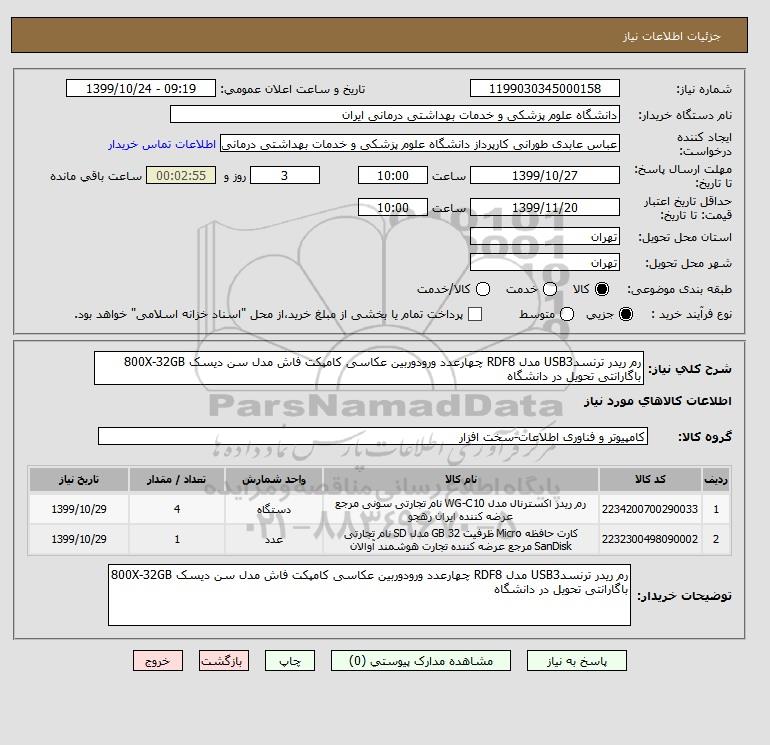Click the نام کالا column header
770x745 pixels.
click(x=461, y=479)
